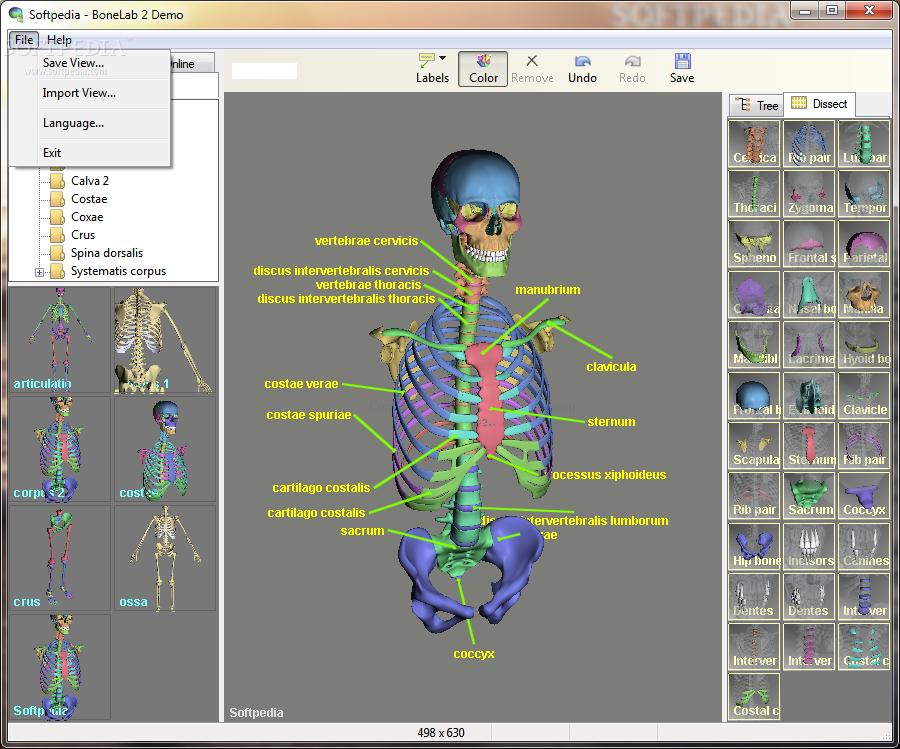Image resolution: width=900 pixels, height=749 pixels.
Task: Select the Zygomatic bone dissect icon
Action: (x=809, y=193)
